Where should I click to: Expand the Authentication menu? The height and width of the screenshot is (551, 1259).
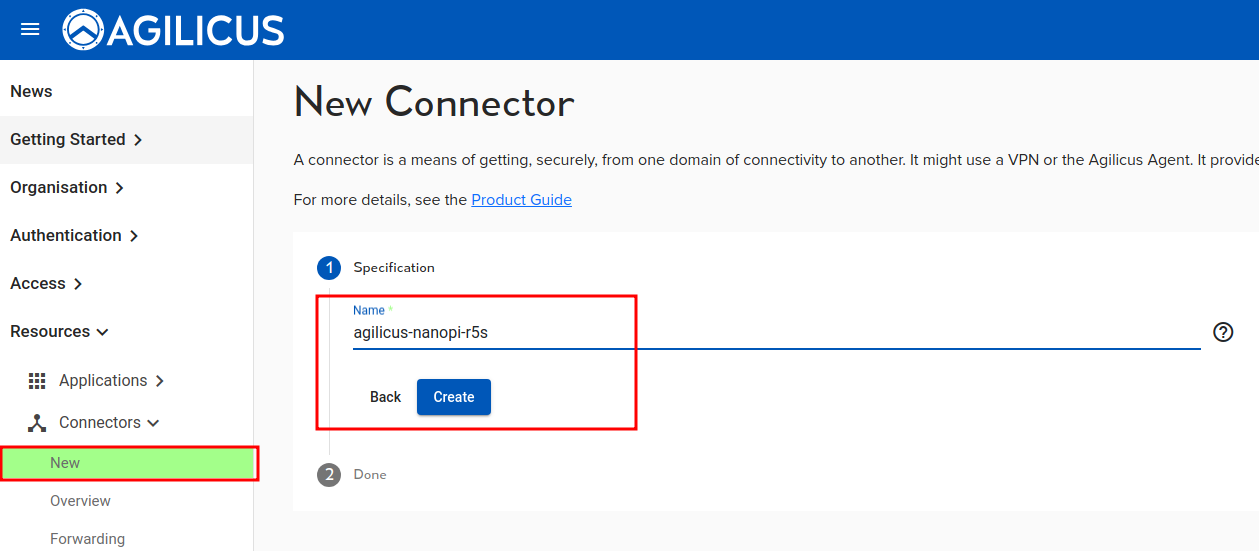(x=74, y=236)
